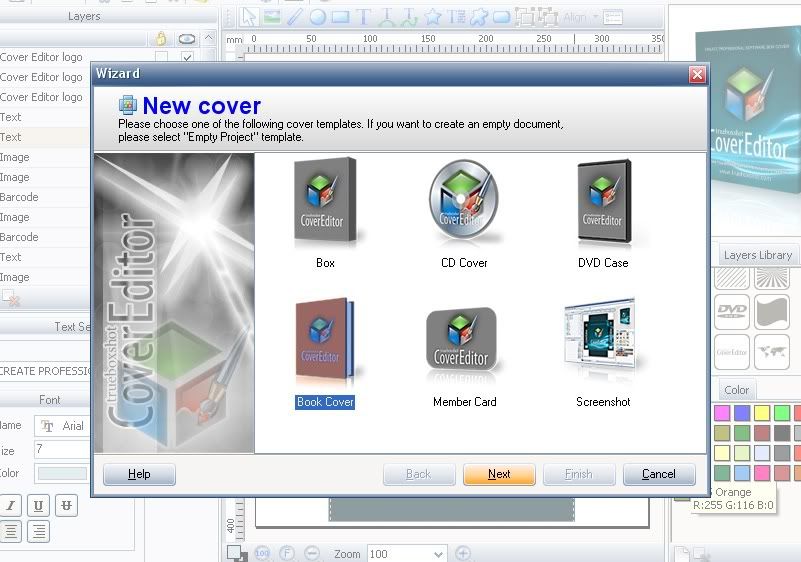This screenshot has width=801, height=562.
Task: Pick the magenta color swatch
Action: tap(722, 413)
